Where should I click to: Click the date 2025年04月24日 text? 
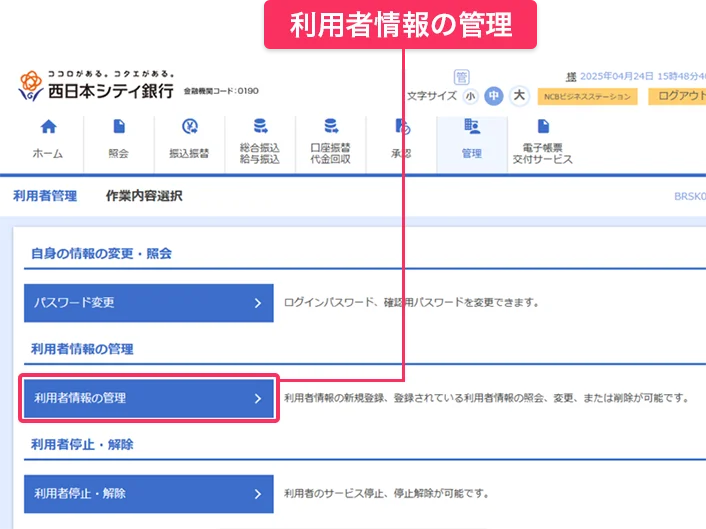tap(617, 77)
